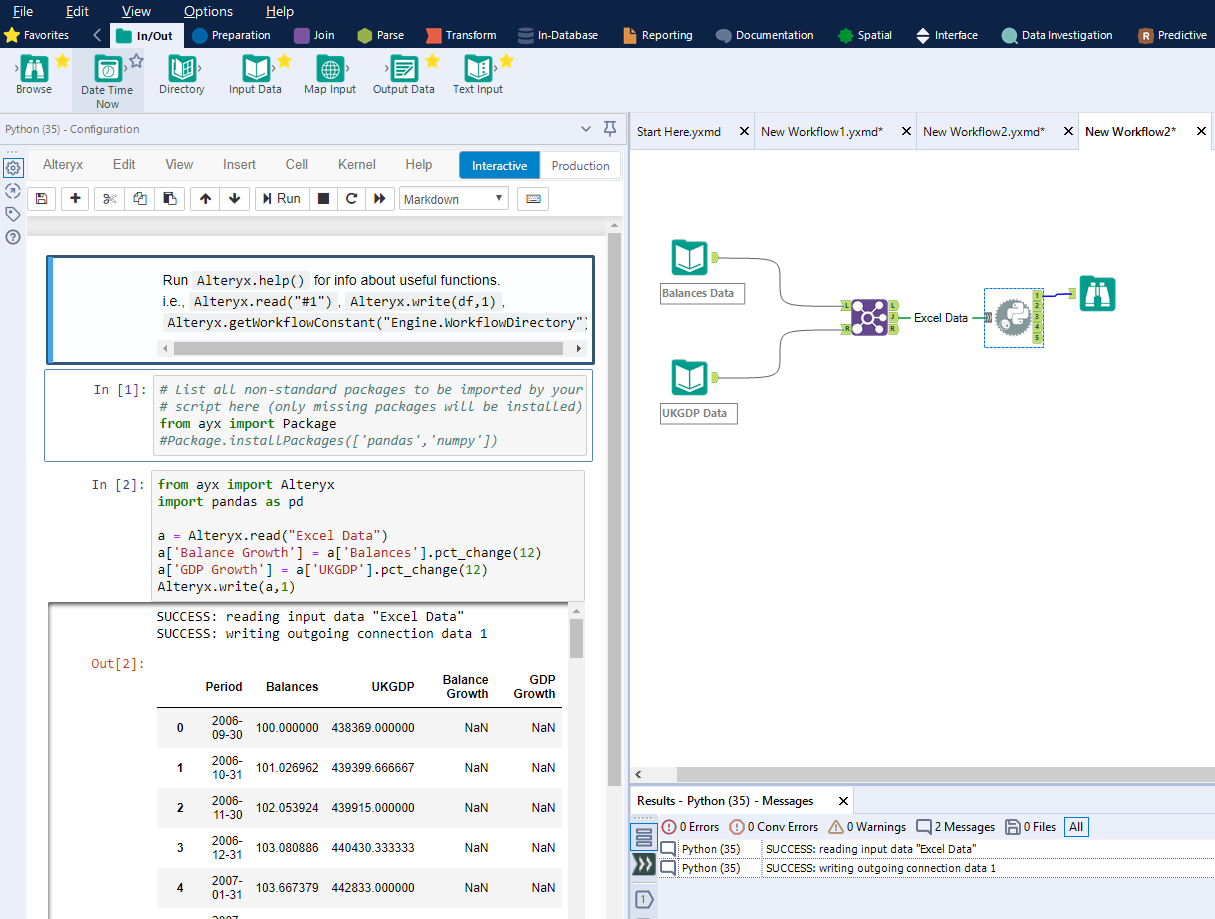Collapse the Python configuration panel header
The image size is (1215, 919).
click(587, 129)
